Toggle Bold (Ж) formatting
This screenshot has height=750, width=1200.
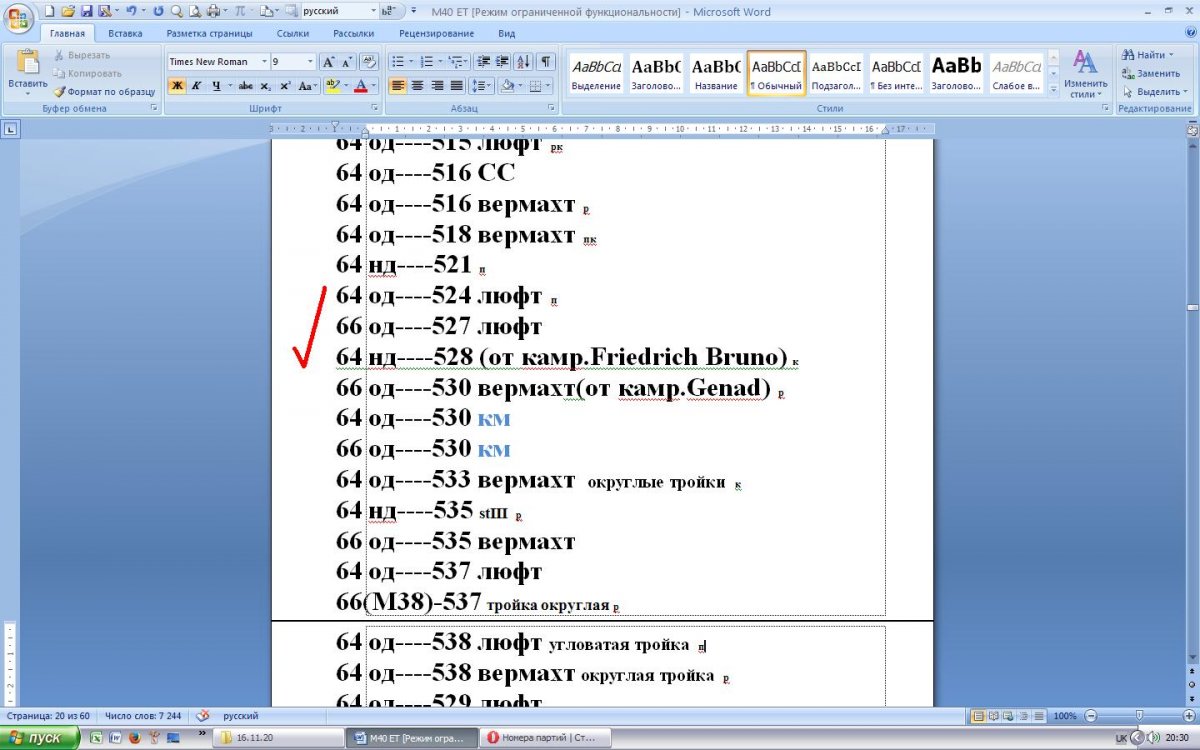click(x=177, y=86)
